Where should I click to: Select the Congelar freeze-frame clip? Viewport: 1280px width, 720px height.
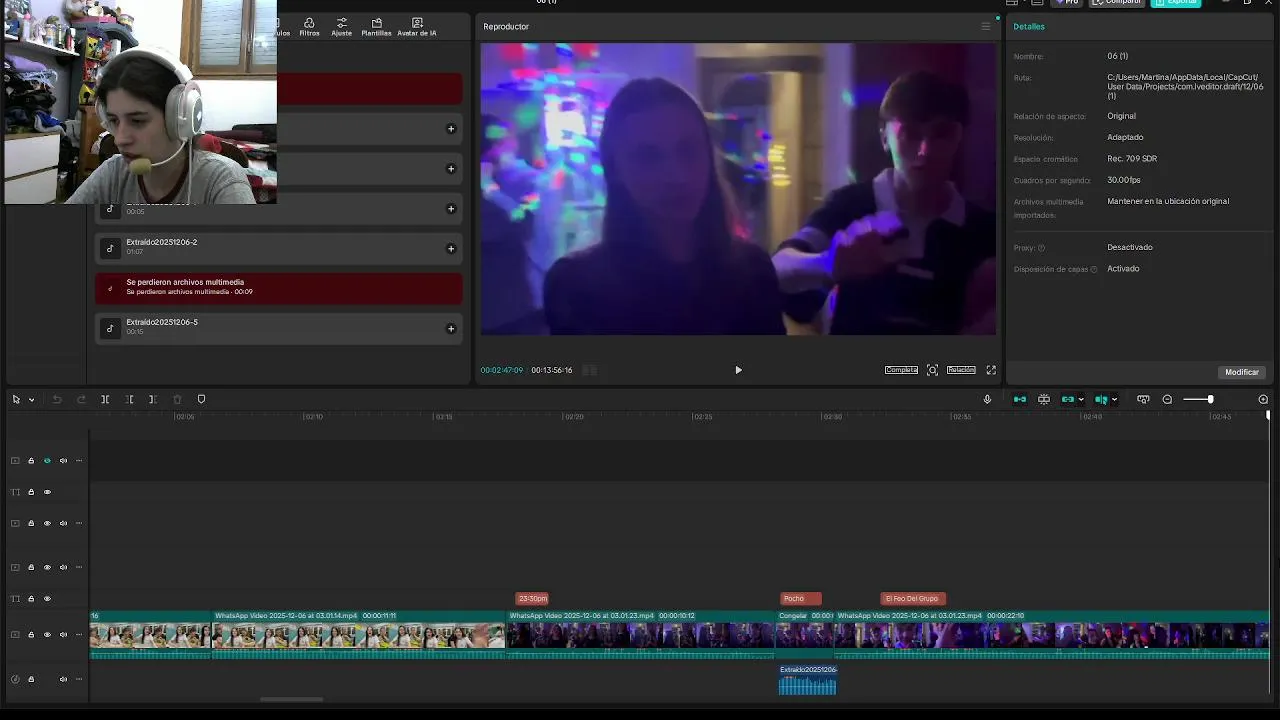(x=805, y=635)
